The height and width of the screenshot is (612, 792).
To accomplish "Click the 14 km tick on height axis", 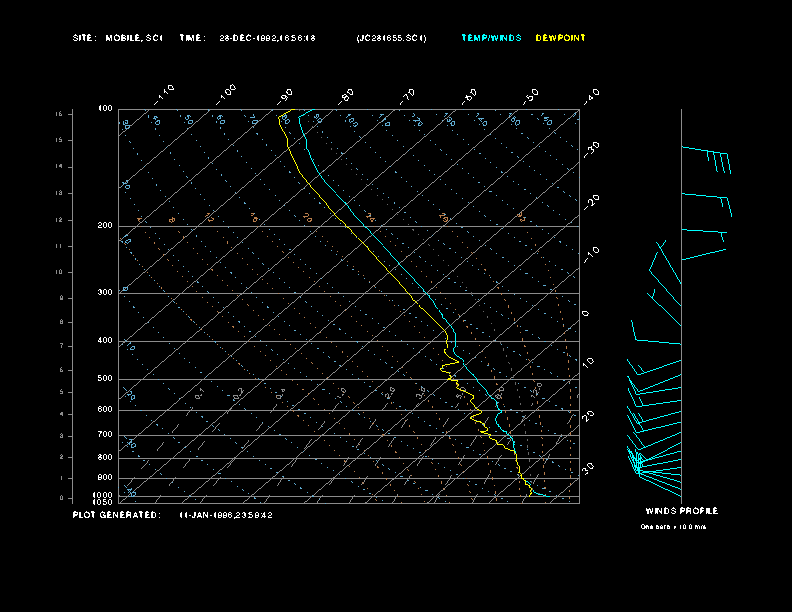I will [x=60, y=167].
